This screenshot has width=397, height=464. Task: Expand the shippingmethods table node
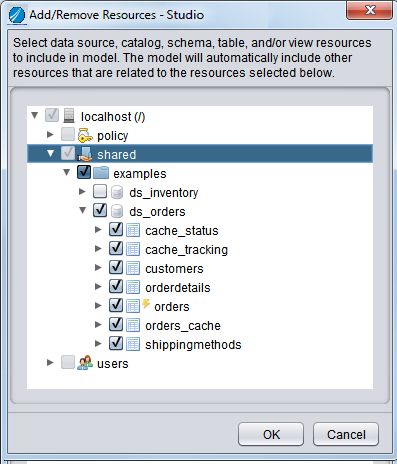pyautogui.click(x=98, y=344)
